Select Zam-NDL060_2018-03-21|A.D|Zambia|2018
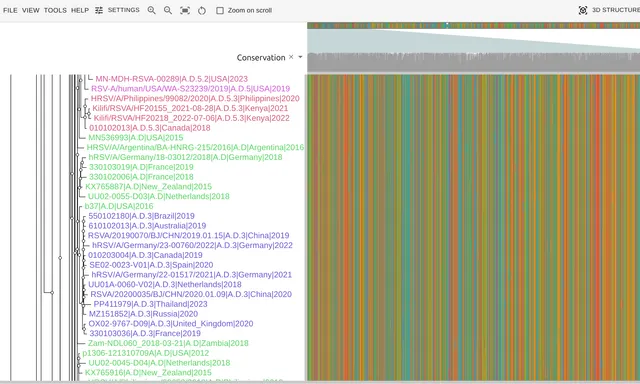The width and height of the screenshot is (640, 384). 168,343
